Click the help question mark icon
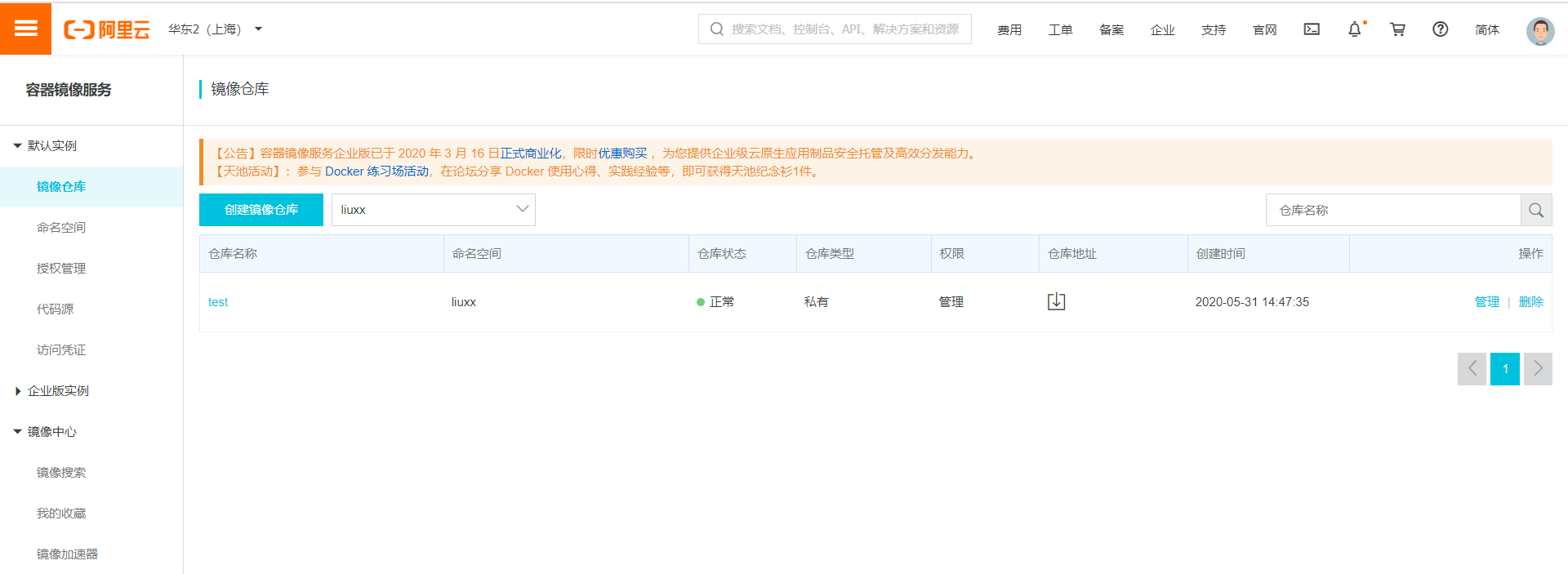Screen dimensions: 1568x574 (x=1440, y=29)
